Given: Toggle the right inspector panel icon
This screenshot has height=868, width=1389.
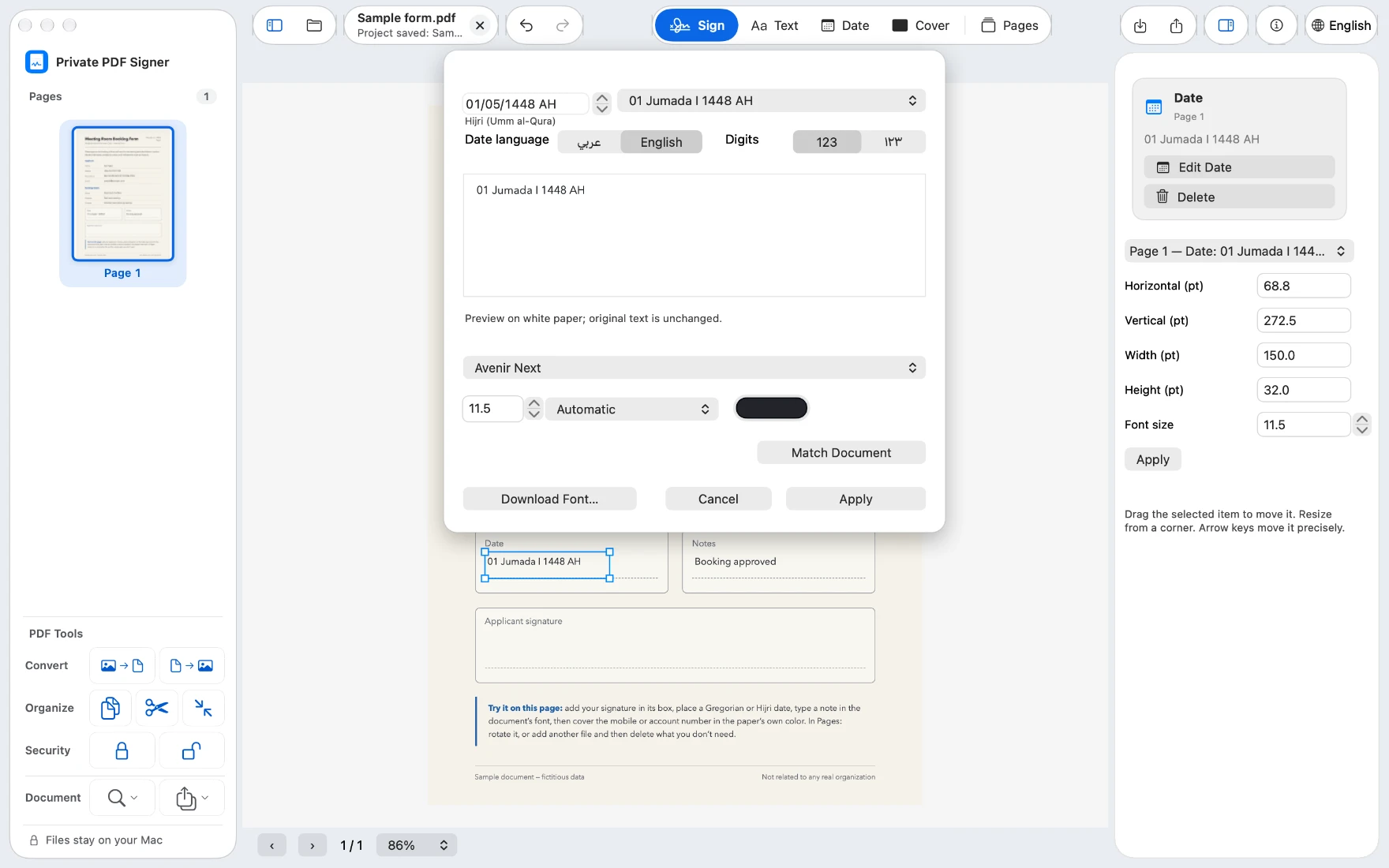Looking at the screenshot, I should tap(1226, 25).
